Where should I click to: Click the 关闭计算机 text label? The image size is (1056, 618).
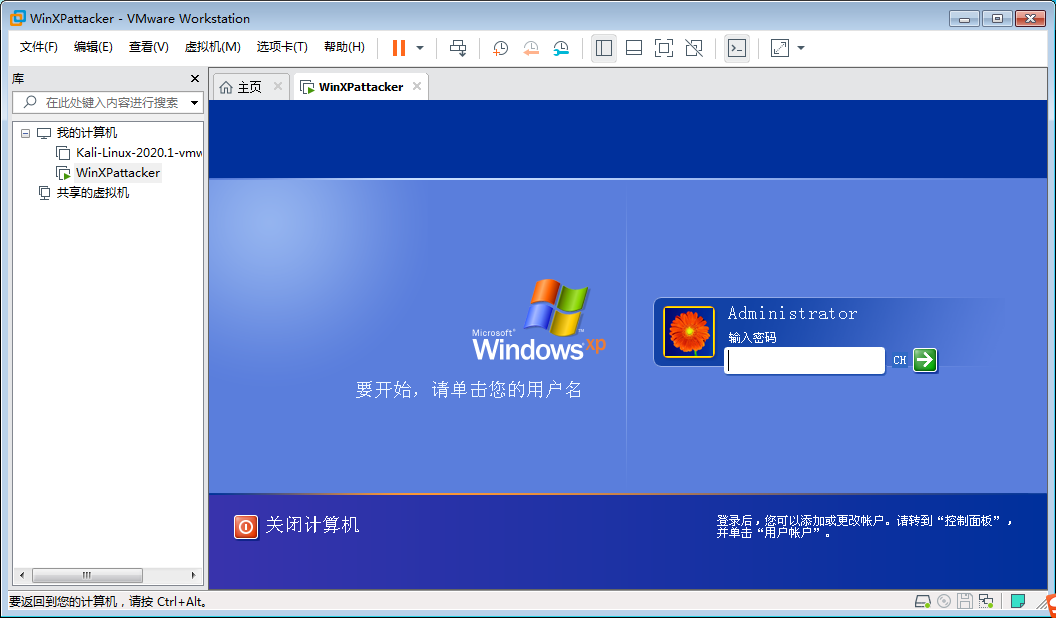(312, 525)
